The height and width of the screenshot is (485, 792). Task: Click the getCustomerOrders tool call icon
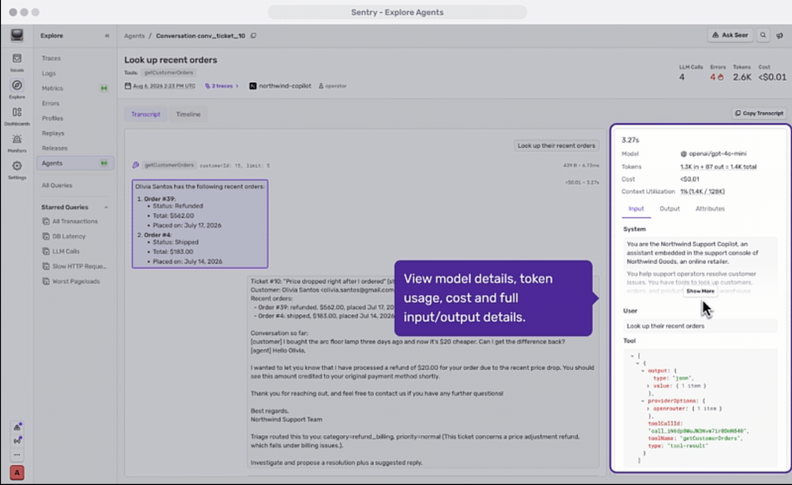[135, 165]
